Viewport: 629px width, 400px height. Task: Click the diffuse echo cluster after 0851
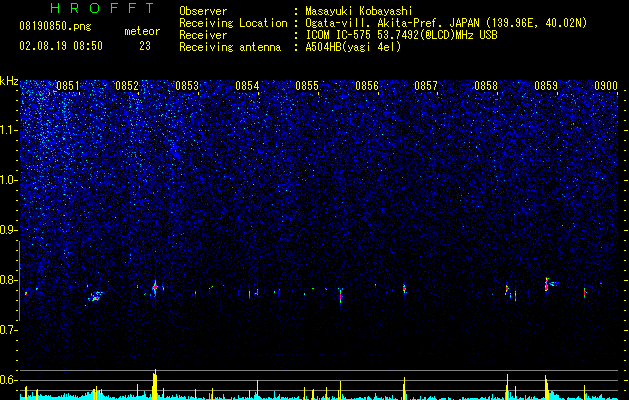95,297
